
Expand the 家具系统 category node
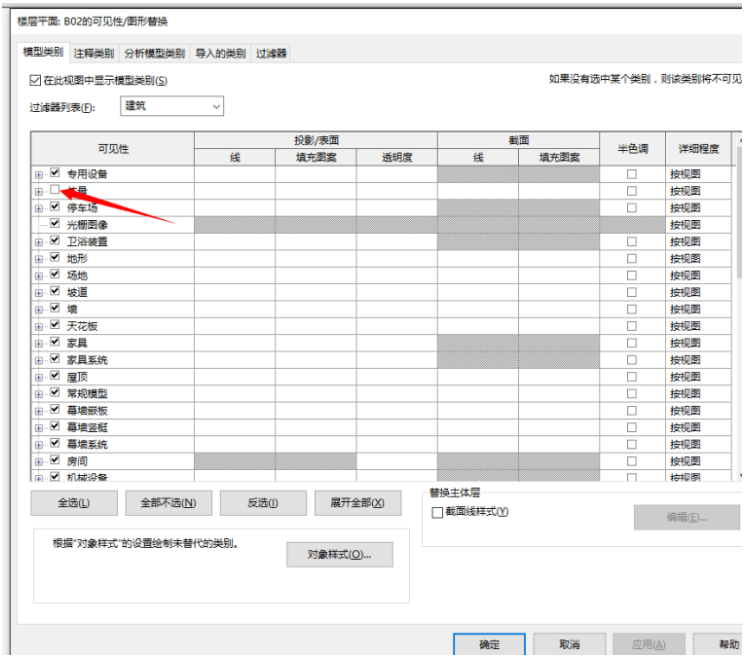[x=39, y=361]
